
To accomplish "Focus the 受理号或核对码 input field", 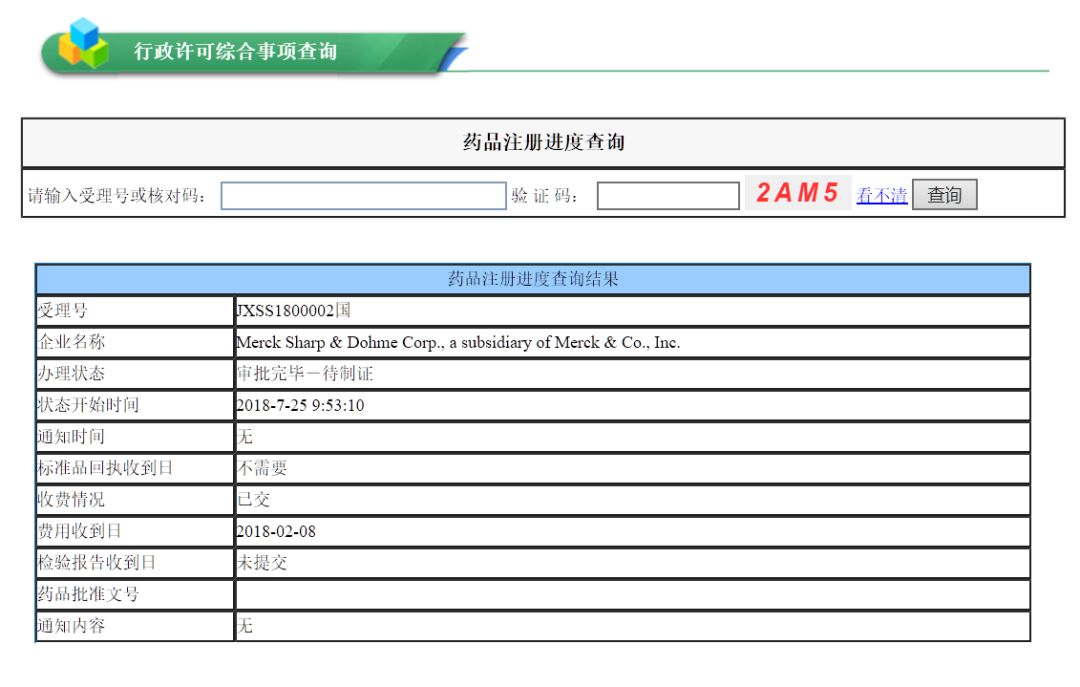I will click(364, 196).
